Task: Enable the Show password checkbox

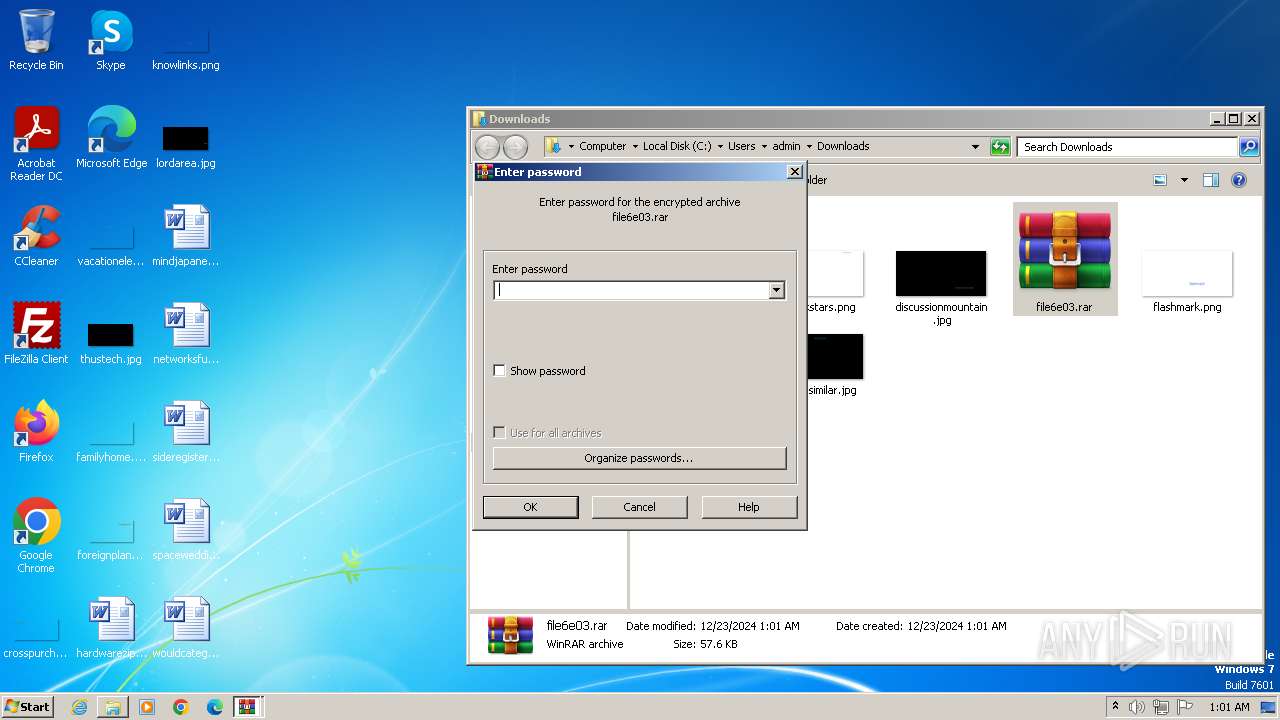Action: (x=500, y=371)
